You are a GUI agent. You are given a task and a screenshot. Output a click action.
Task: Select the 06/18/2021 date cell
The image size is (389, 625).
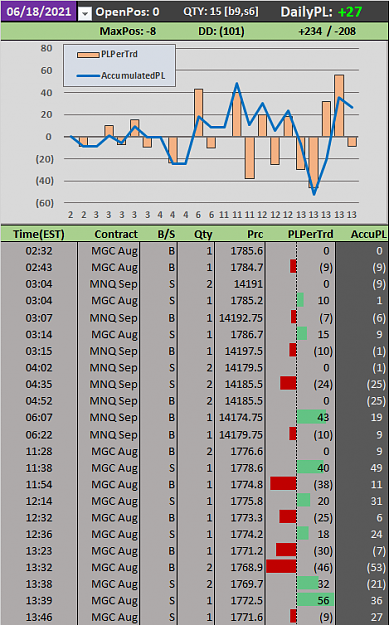38,11
